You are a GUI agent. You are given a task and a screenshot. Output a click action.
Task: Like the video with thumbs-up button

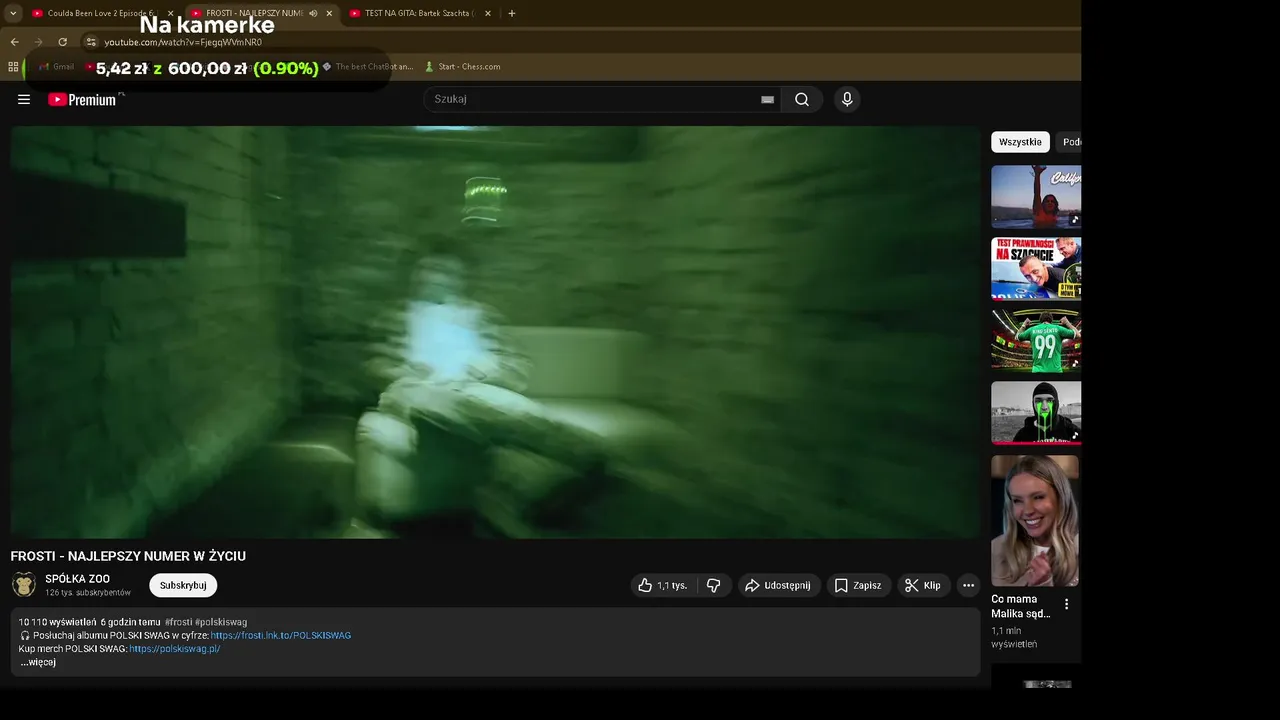pos(663,585)
